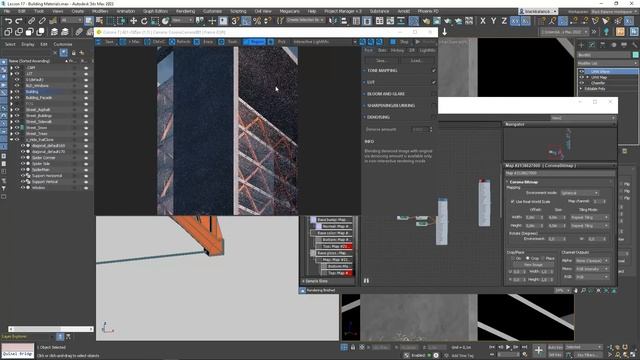The width and height of the screenshot is (640, 360).
Task: Open the Material Editor icon
Action: (x=413, y=21)
